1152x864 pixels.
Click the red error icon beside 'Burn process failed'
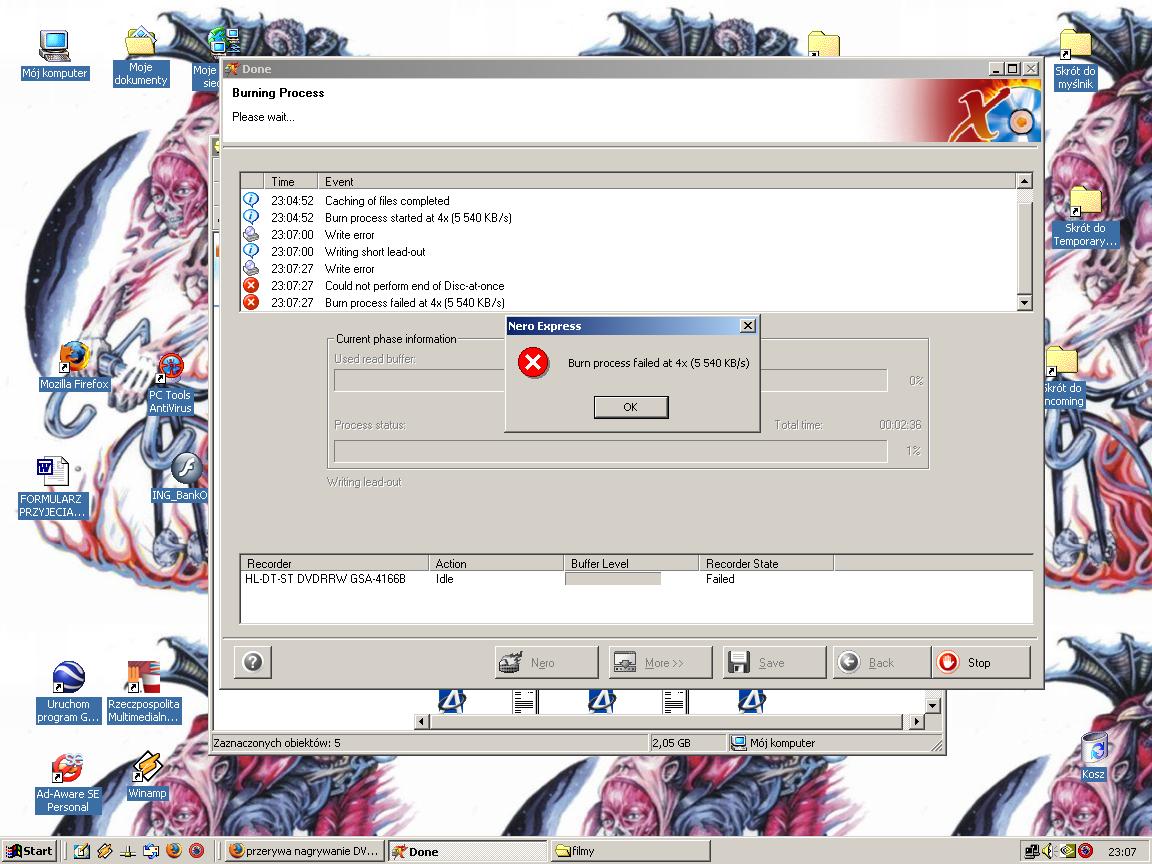[251, 302]
